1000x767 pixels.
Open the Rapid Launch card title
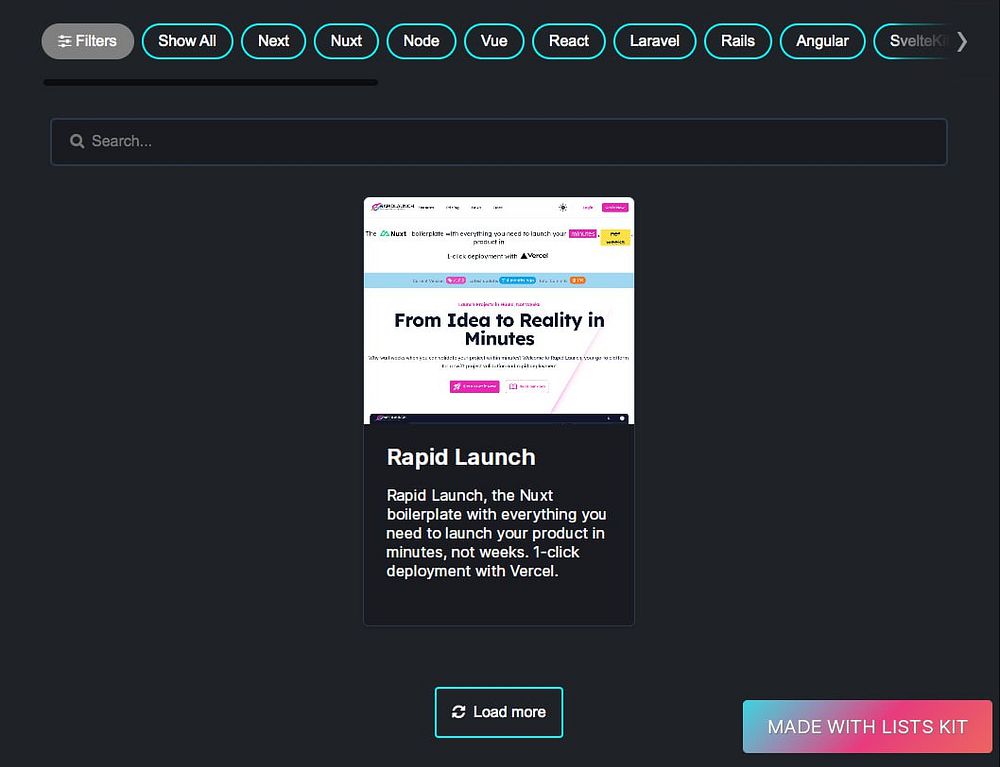[x=461, y=457]
